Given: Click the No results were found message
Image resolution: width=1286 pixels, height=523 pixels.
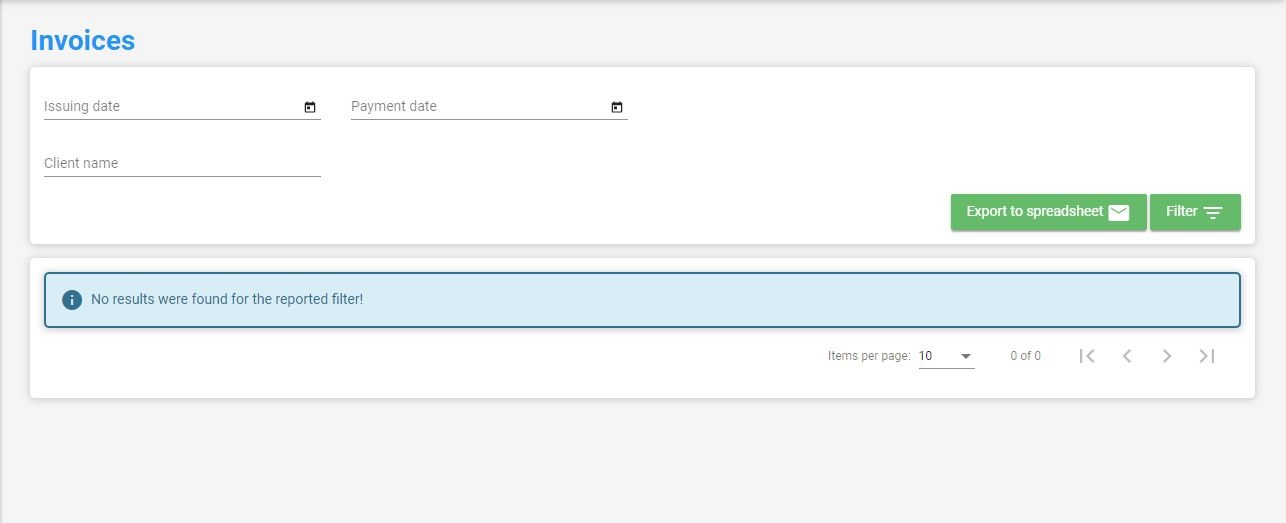Looking at the screenshot, I should [x=227, y=299].
